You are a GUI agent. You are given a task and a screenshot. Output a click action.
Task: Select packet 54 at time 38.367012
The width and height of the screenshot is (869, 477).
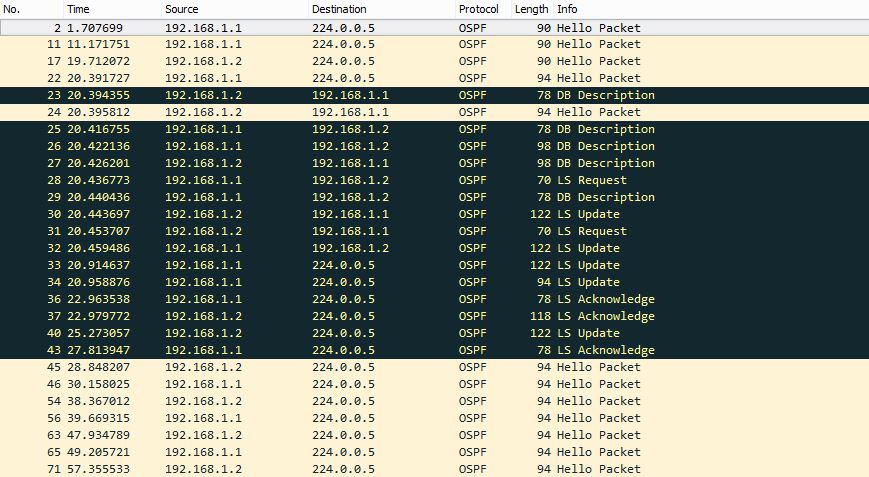coord(434,401)
